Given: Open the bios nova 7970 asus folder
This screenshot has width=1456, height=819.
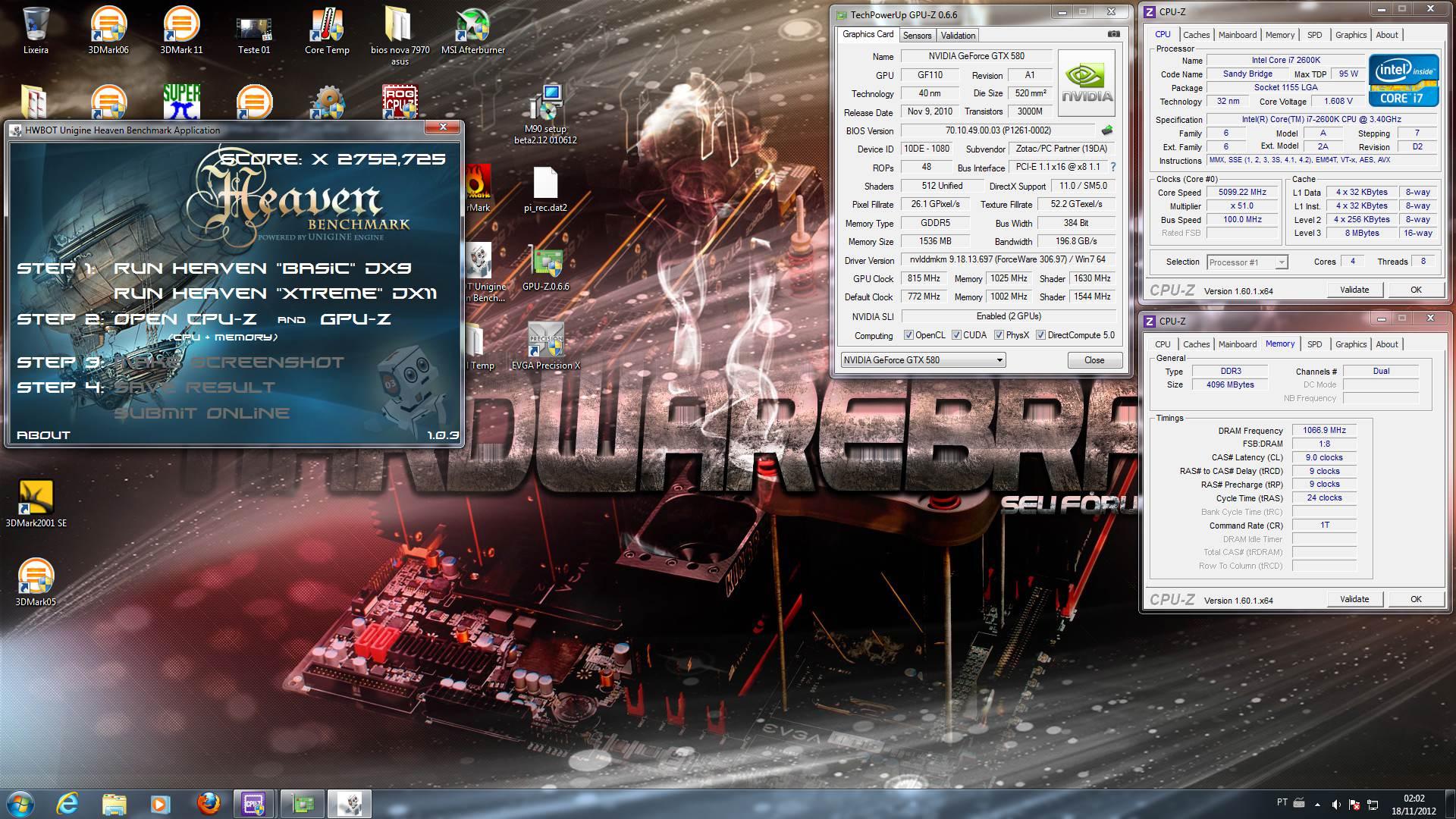Looking at the screenshot, I should tap(400, 35).
